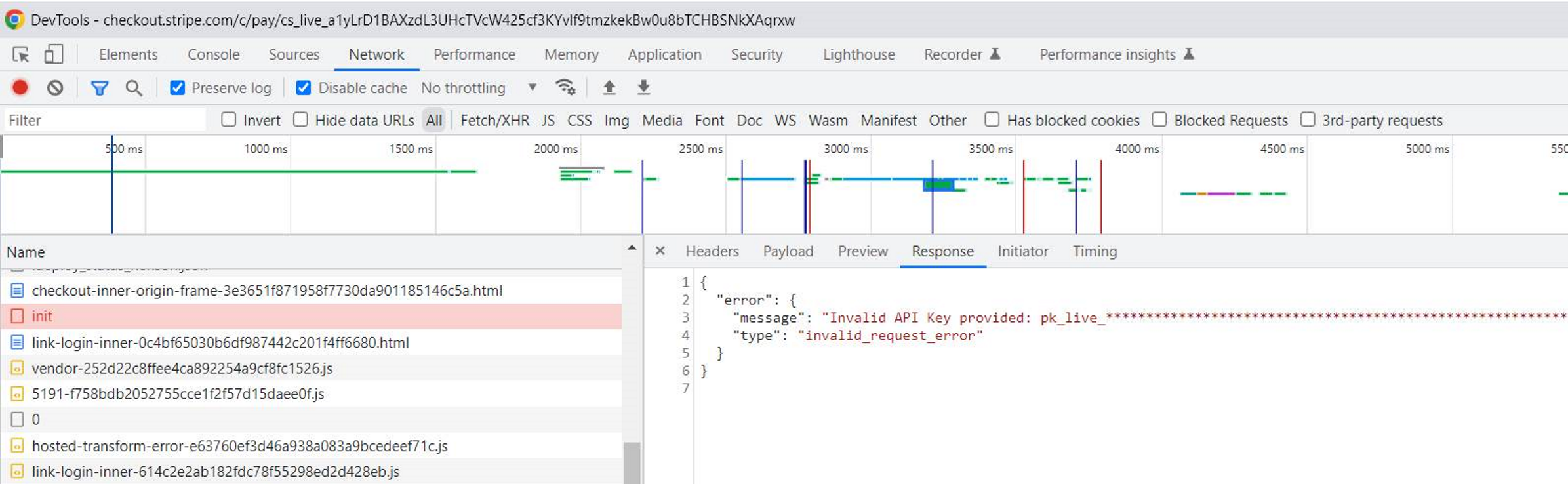
Task: Open network search magnifier icon
Action: 134,88
